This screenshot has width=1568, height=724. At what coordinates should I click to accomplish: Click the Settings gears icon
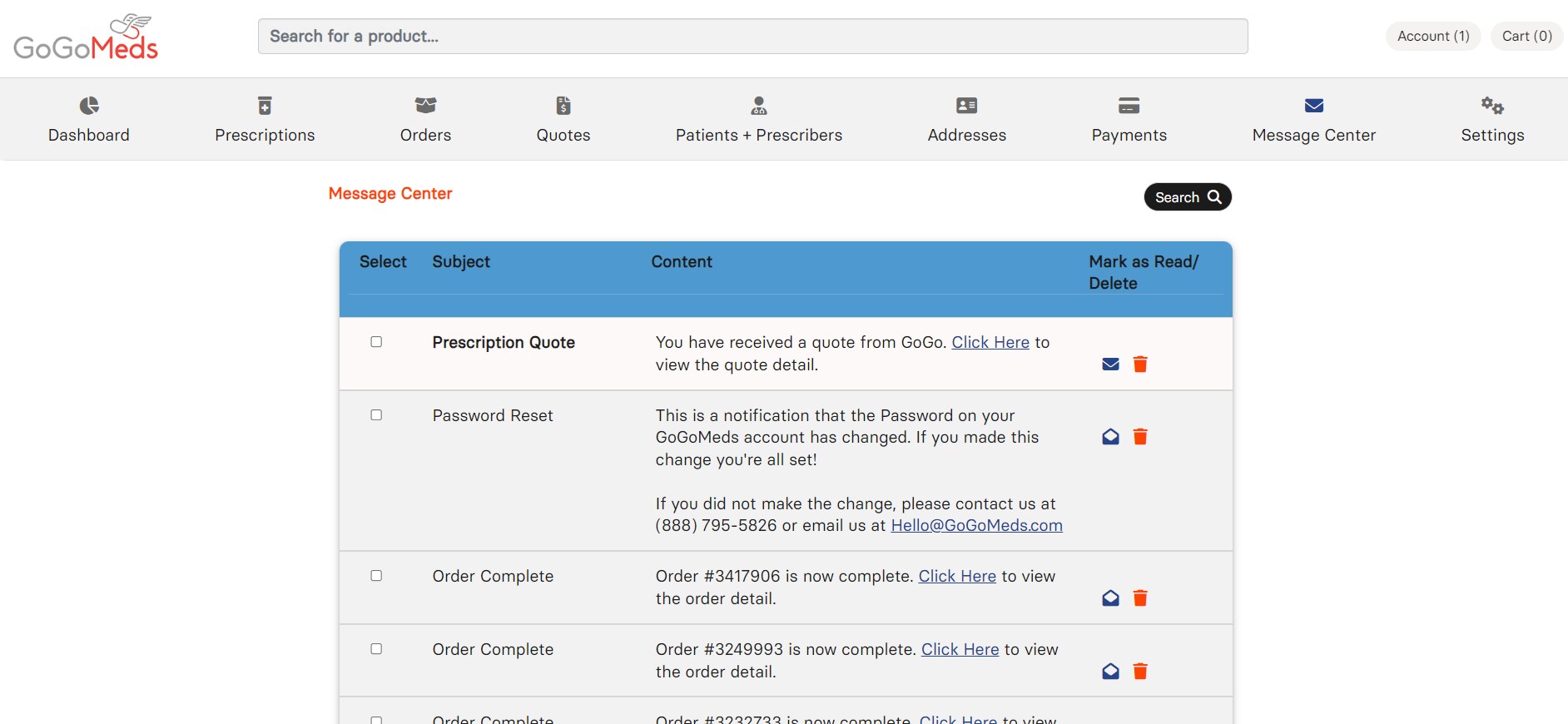[1492, 106]
